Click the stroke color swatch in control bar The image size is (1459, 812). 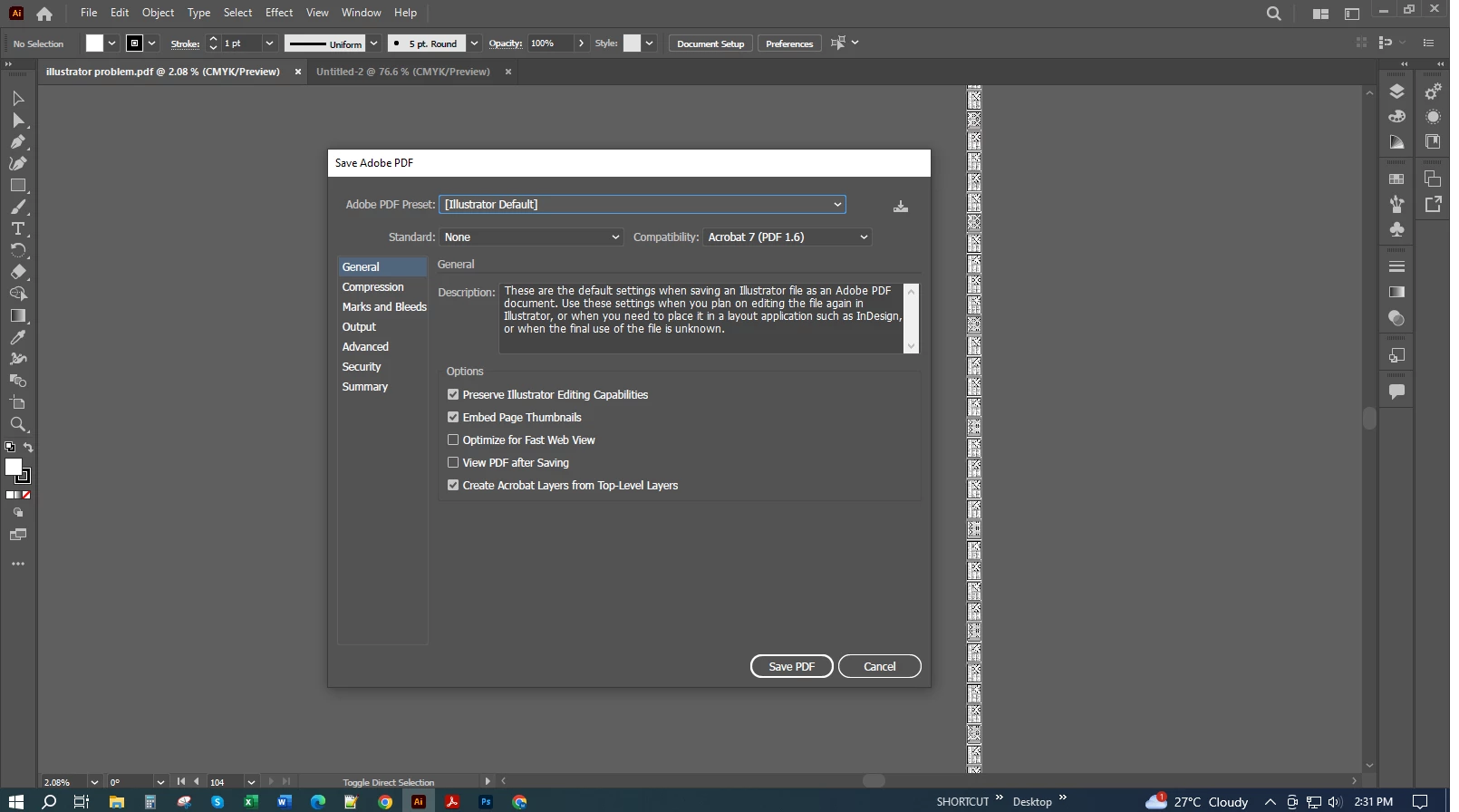[134, 43]
